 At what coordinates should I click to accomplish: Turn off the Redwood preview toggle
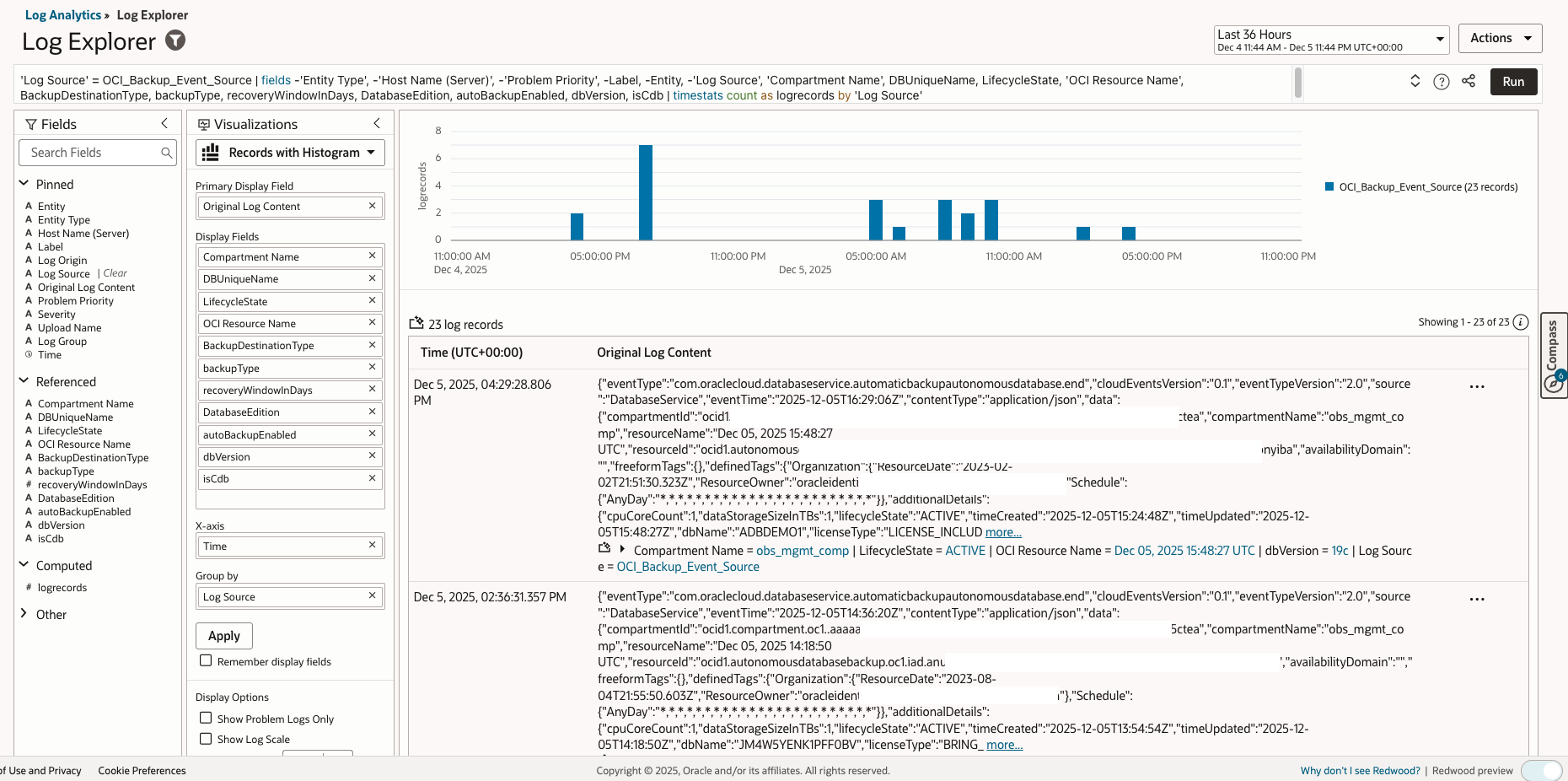coord(1541,770)
